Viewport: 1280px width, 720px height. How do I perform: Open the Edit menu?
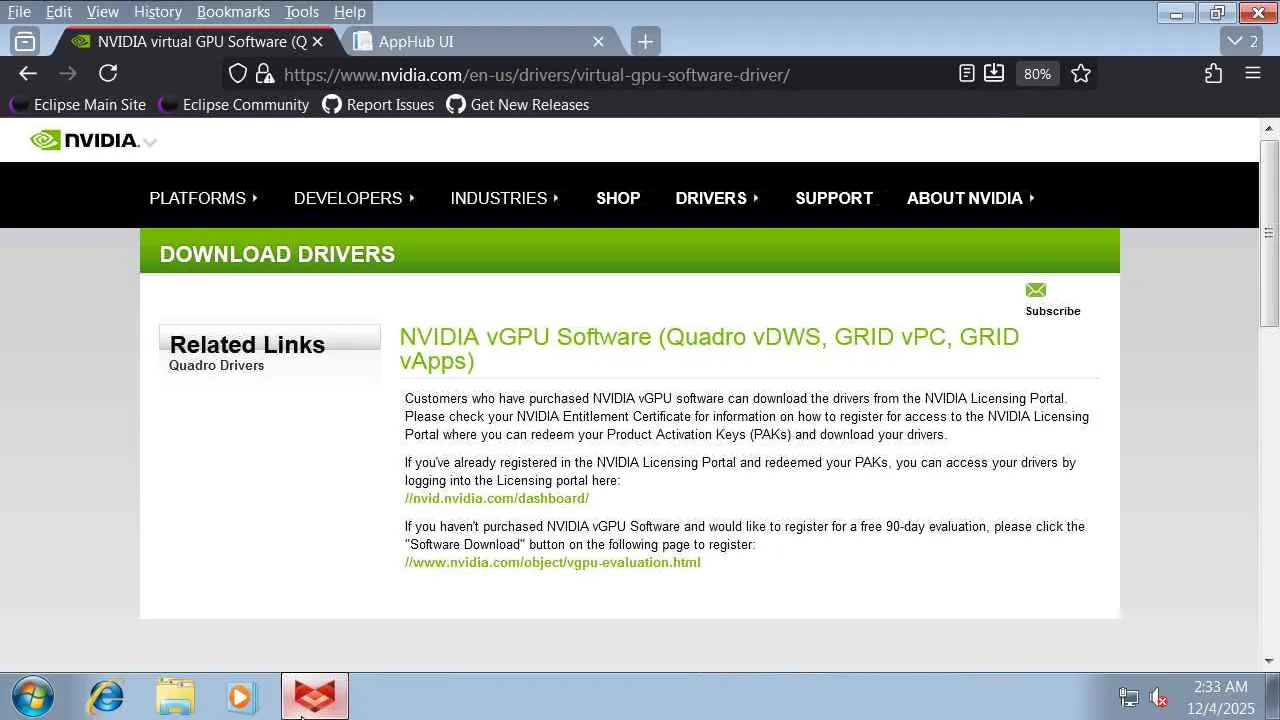click(x=58, y=12)
